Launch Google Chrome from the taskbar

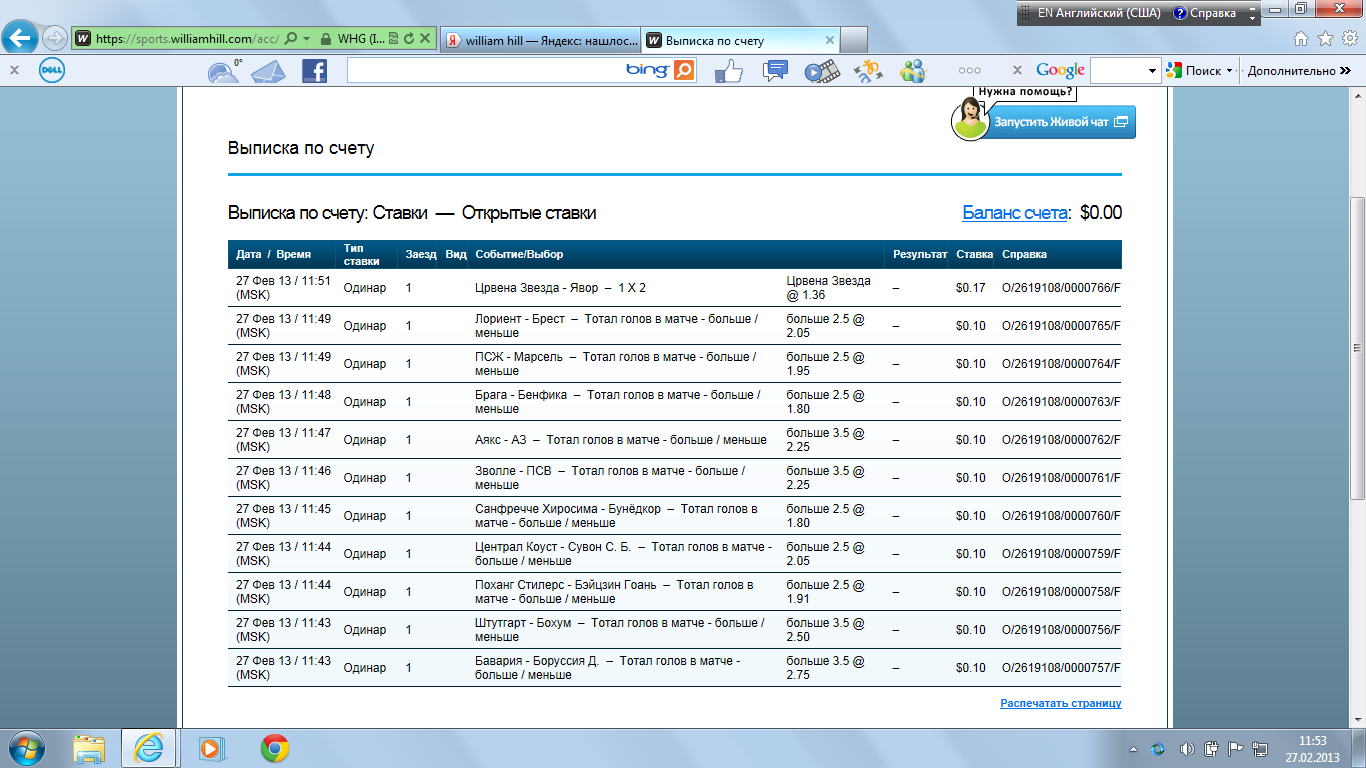(x=275, y=747)
